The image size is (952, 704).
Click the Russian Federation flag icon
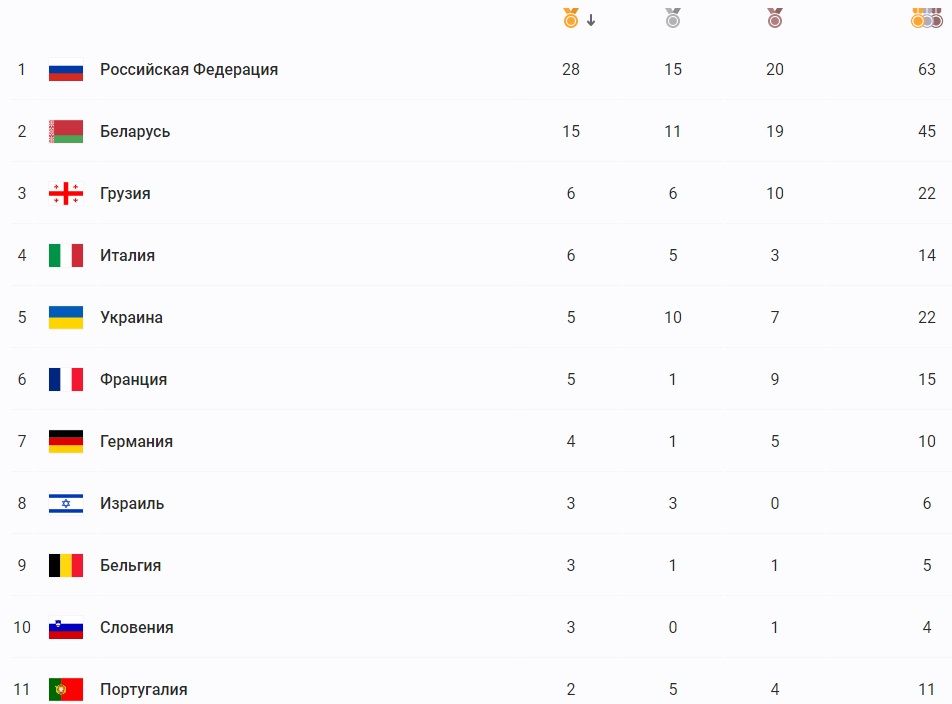[66, 70]
